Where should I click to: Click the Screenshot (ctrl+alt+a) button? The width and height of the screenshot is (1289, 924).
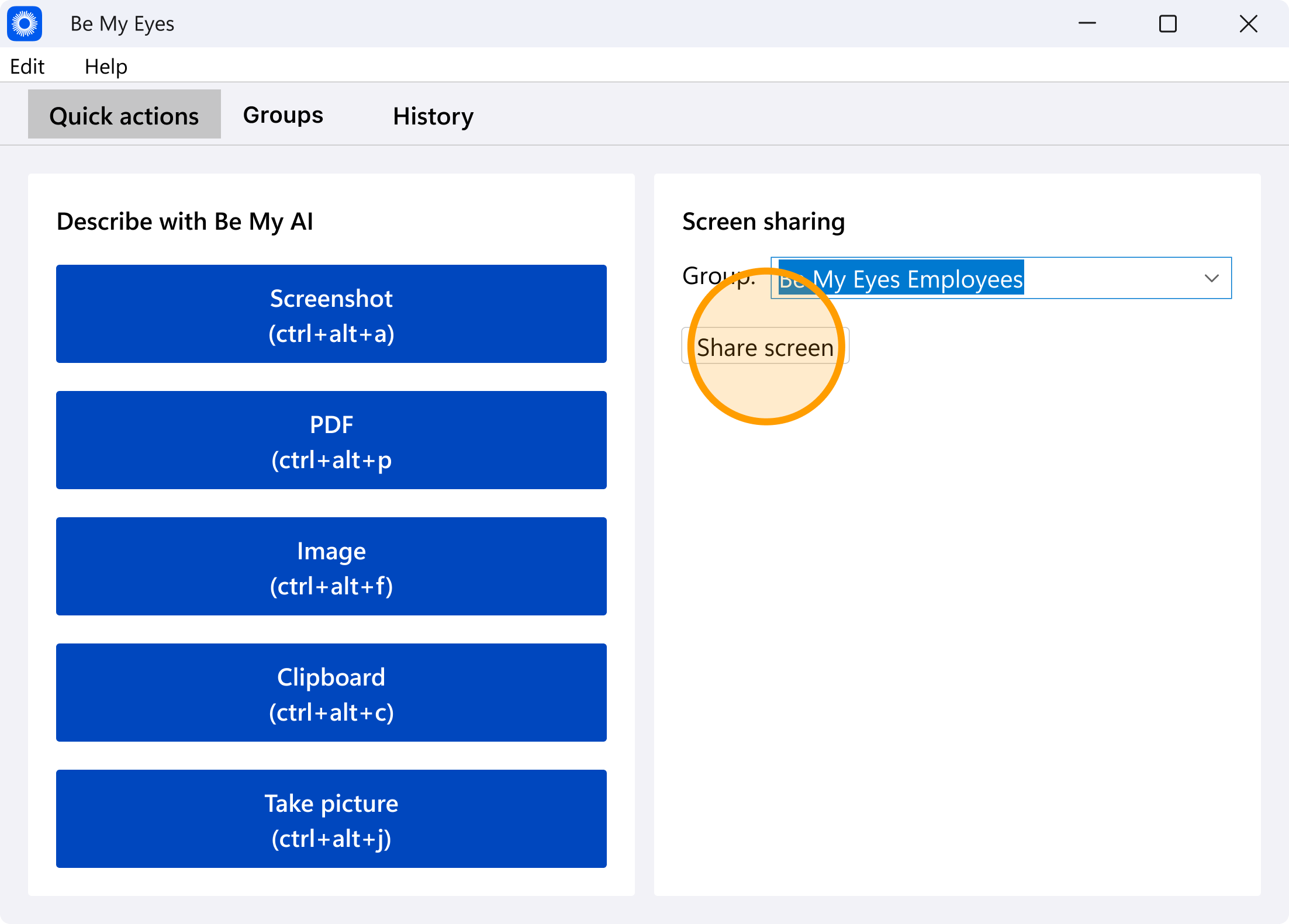tap(331, 314)
